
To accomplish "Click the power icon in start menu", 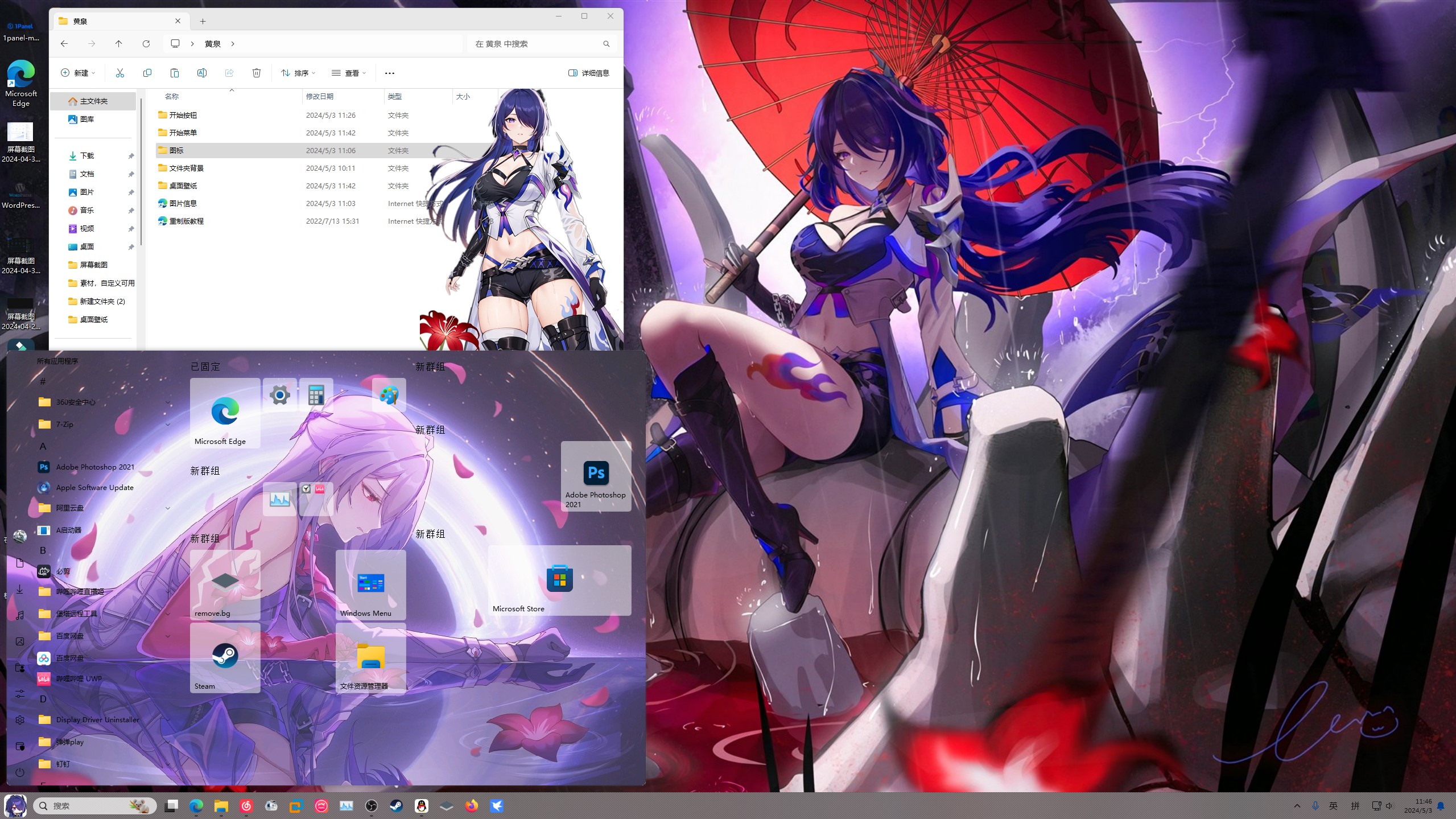I will click(20, 772).
